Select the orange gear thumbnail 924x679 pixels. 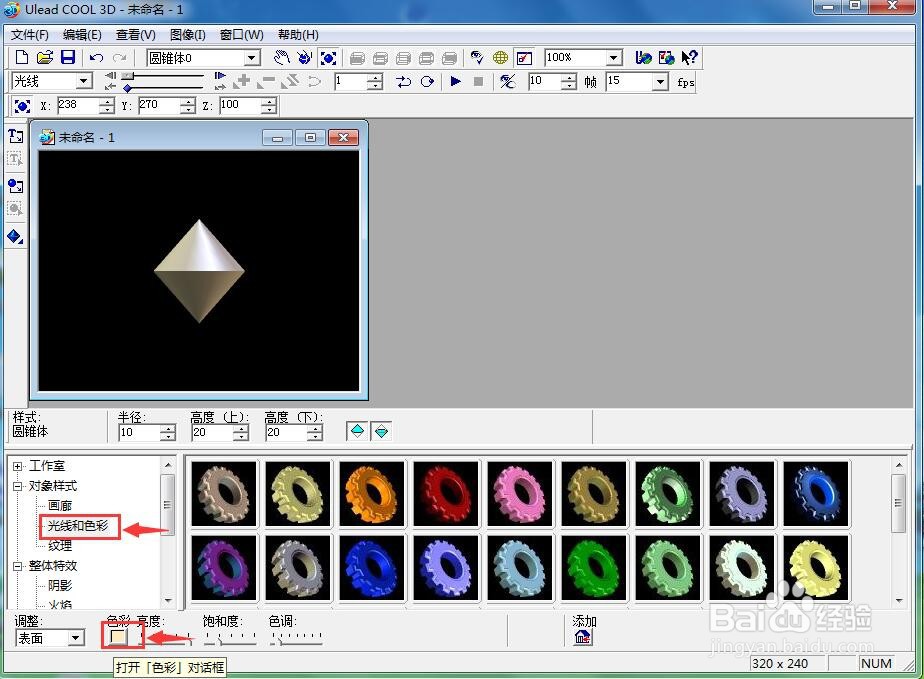tap(372, 494)
